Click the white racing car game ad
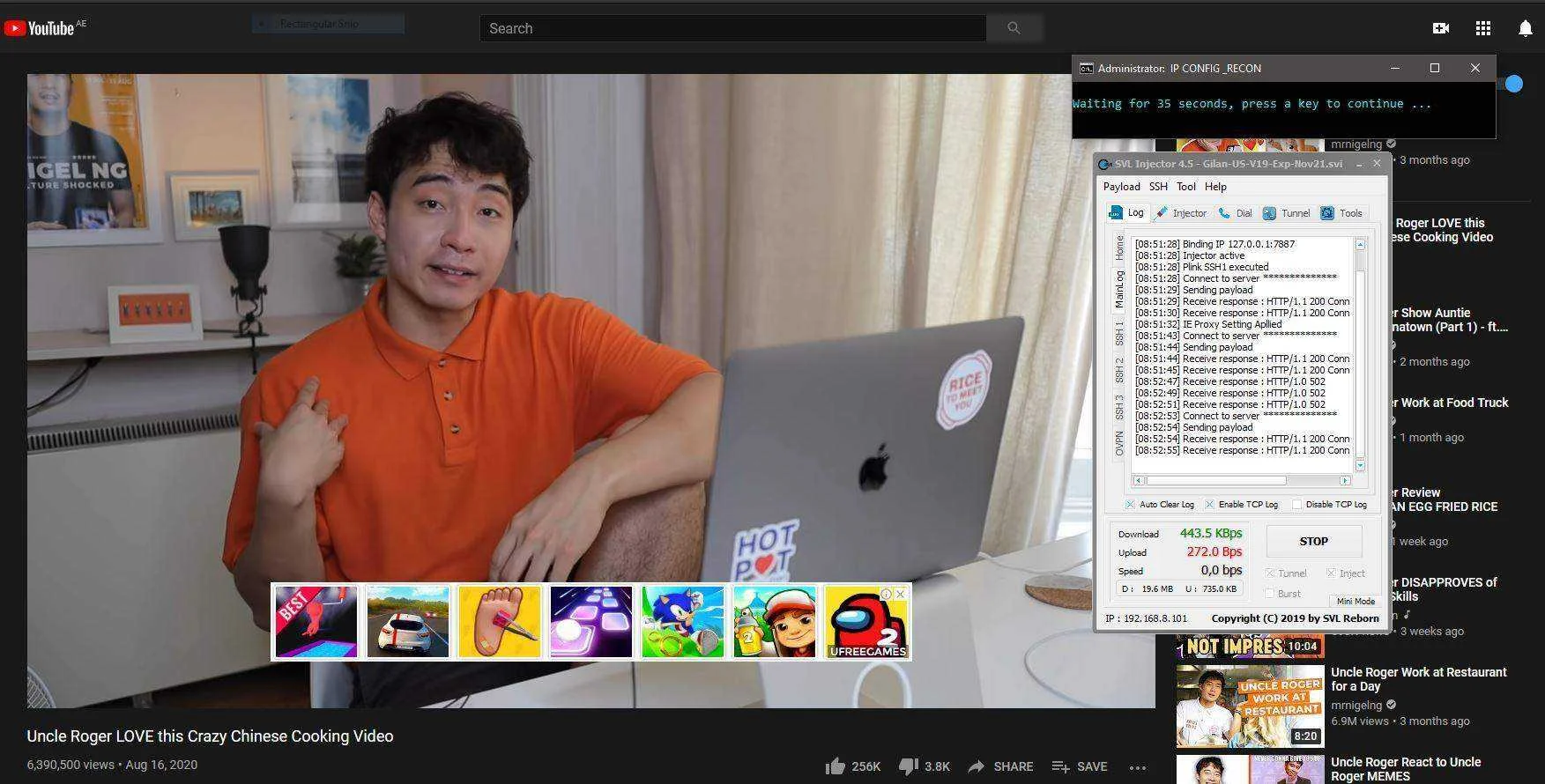This screenshot has height=784, width=1545. click(x=408, y=622)
